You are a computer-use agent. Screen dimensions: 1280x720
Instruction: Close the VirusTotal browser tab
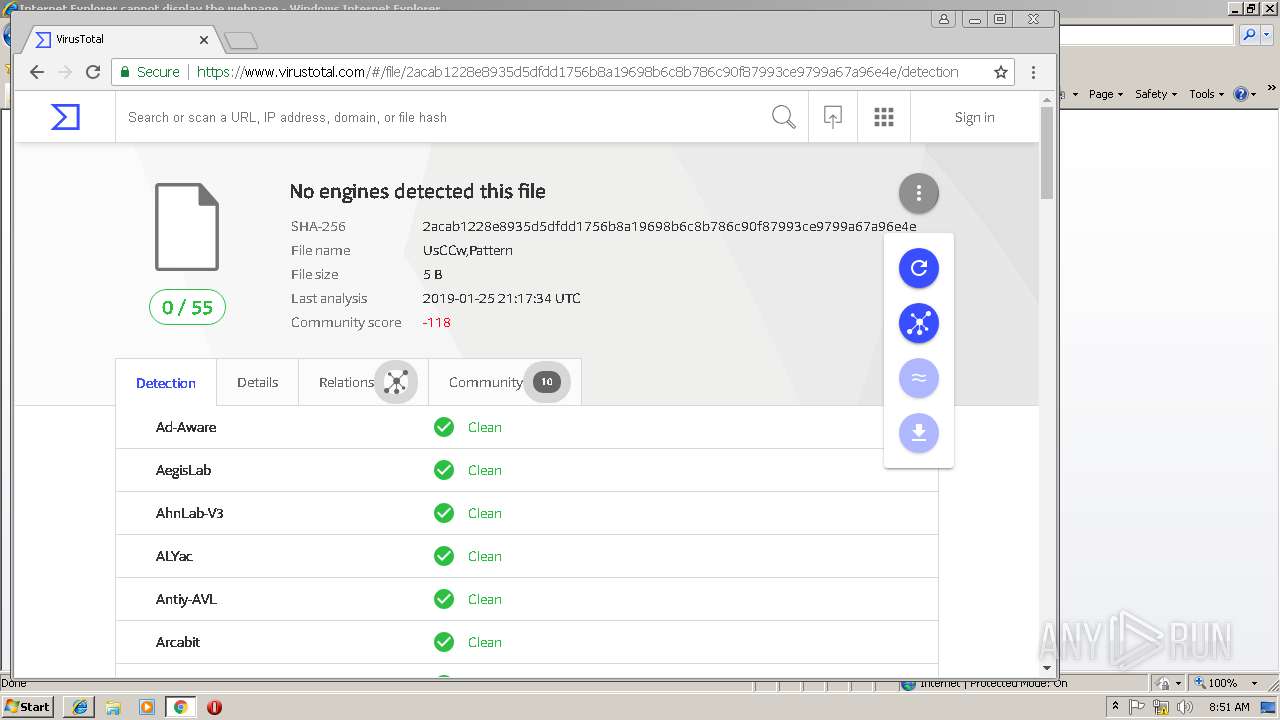point(204,40)
